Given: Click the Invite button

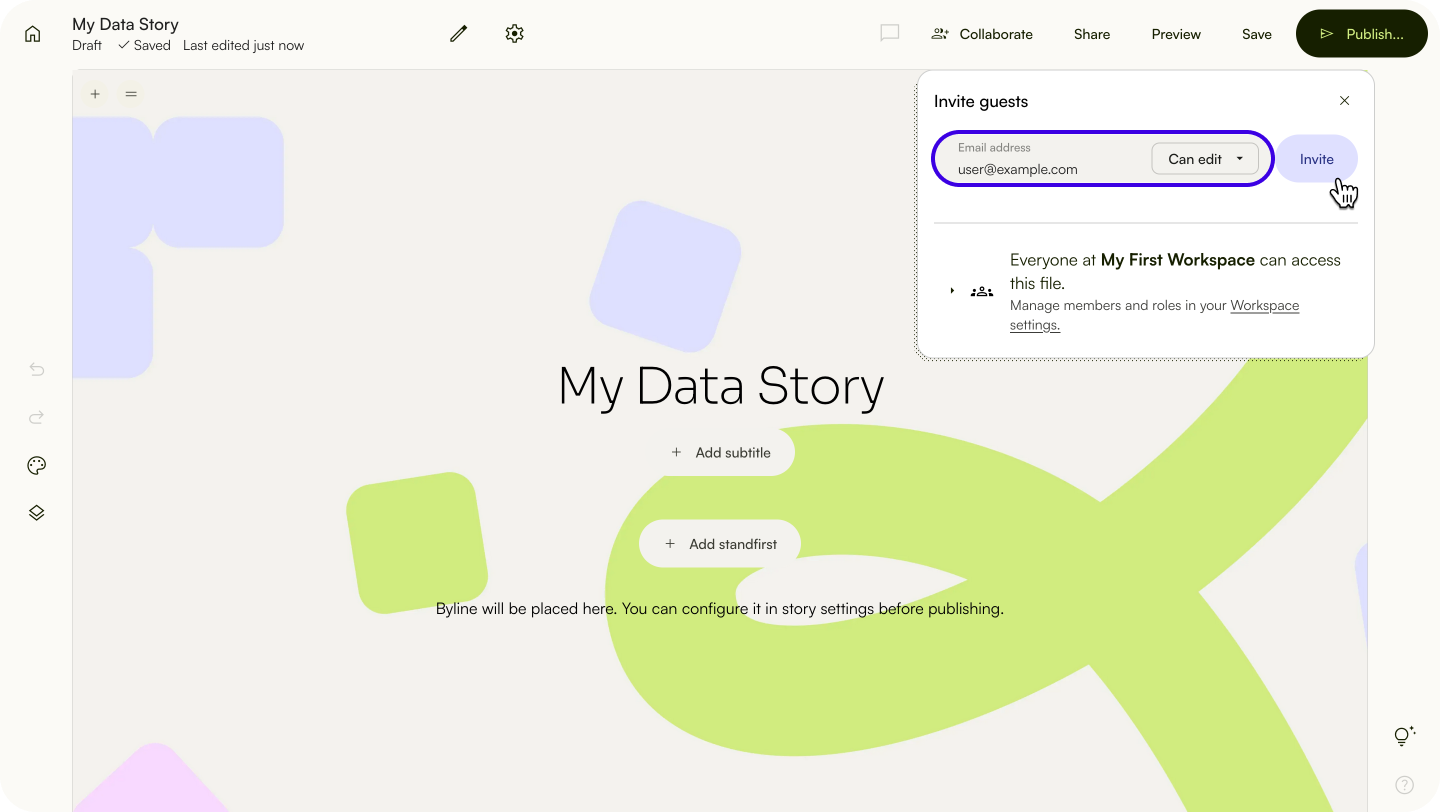Looking at the screenshot, I should coord(1316,159).
